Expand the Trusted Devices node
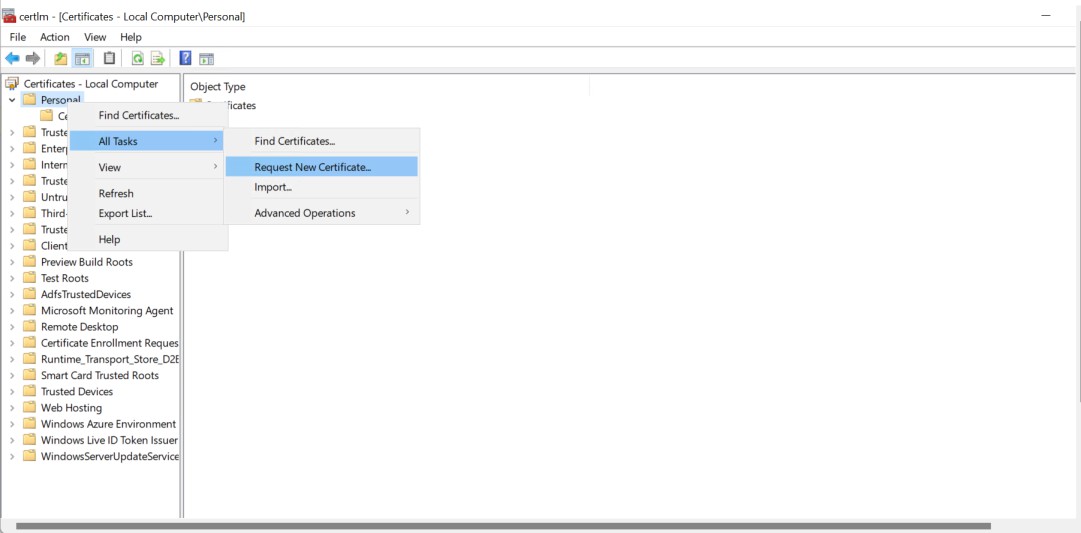Image resolution: width=1081 pixels, height=533 pixels. point(12,392)
